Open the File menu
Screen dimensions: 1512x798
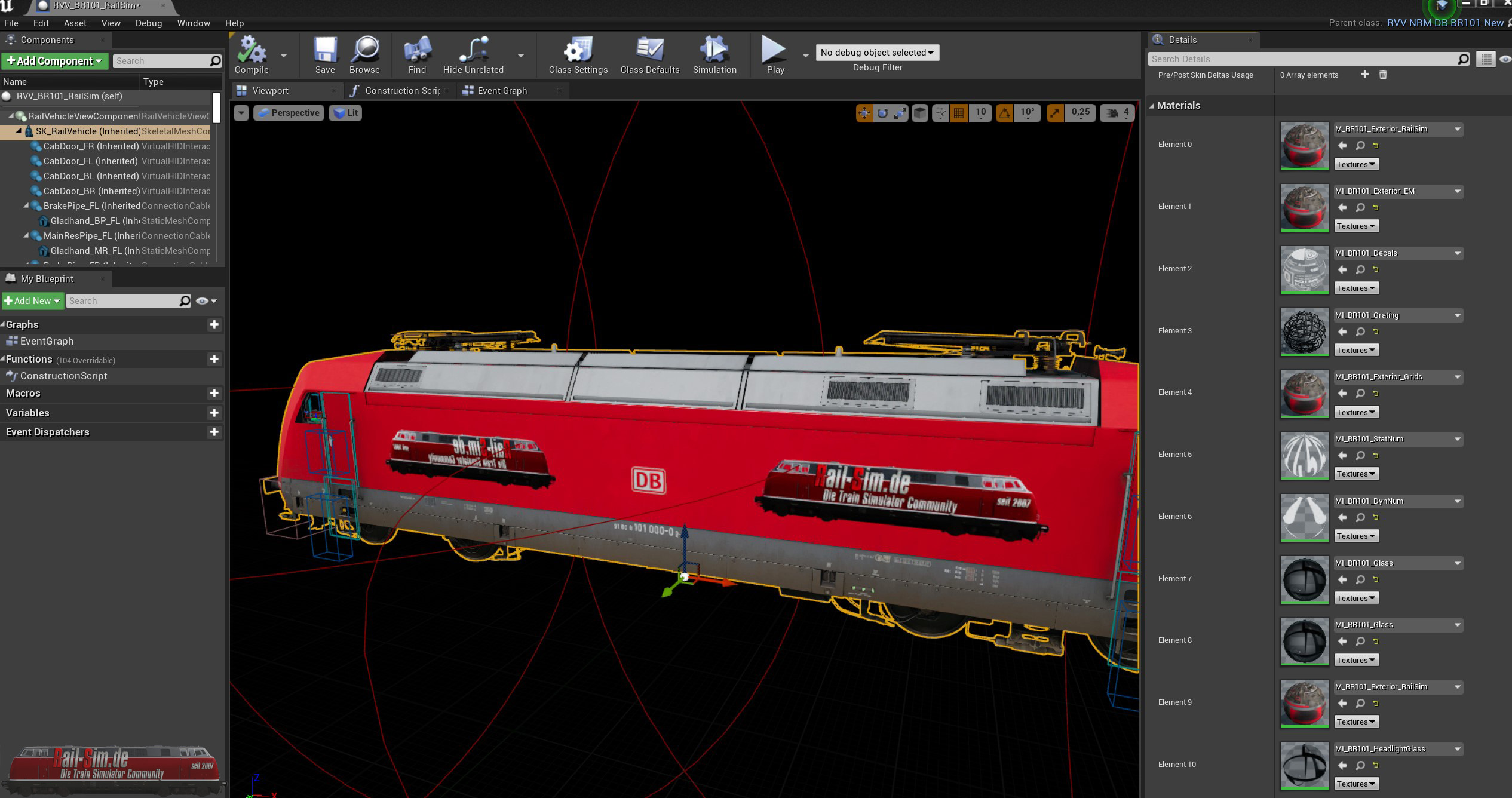point(11,23)
